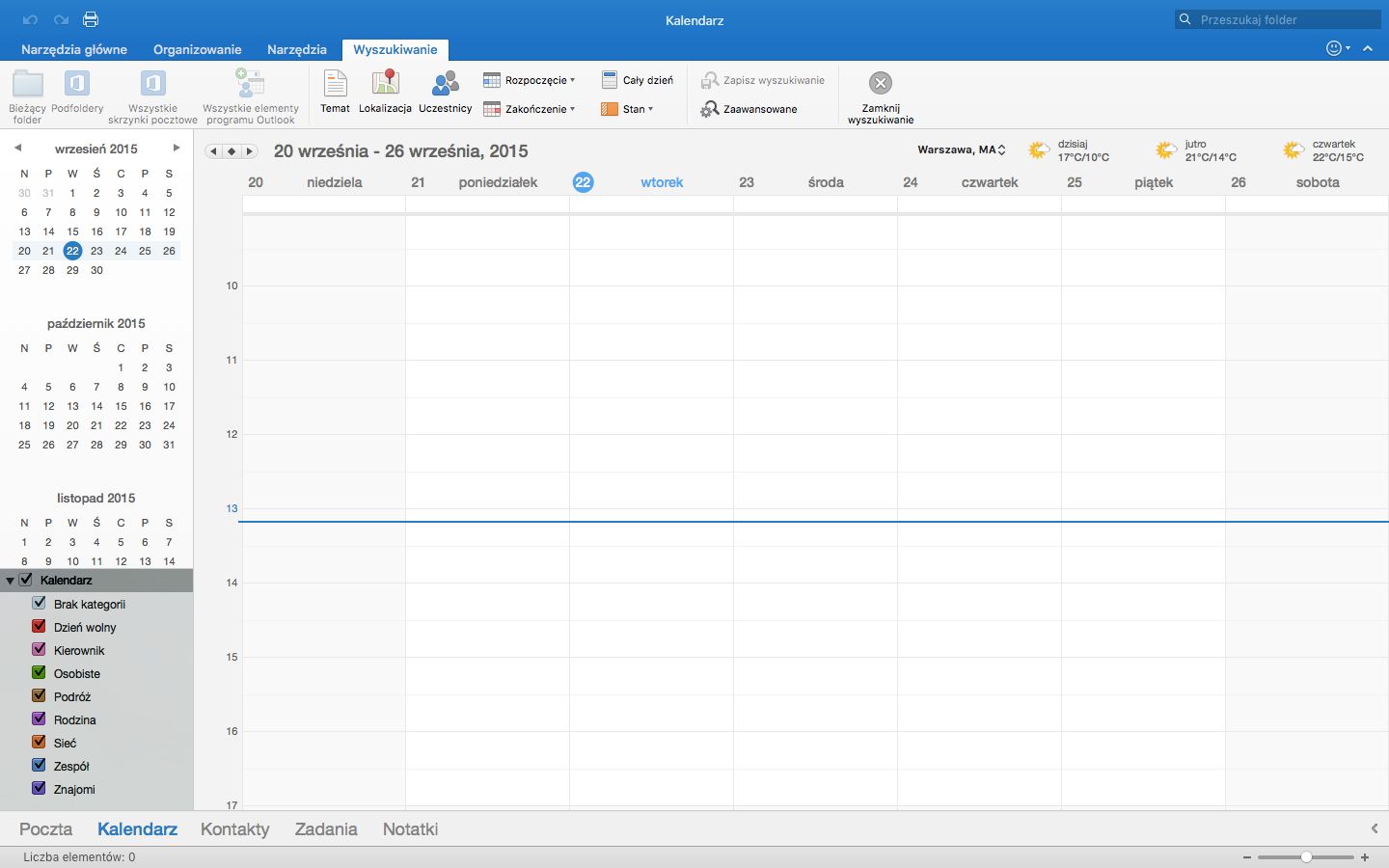Click the Cały dzień filter
1389x868 pixels.
pyautogui.click(x=638, y=80)
